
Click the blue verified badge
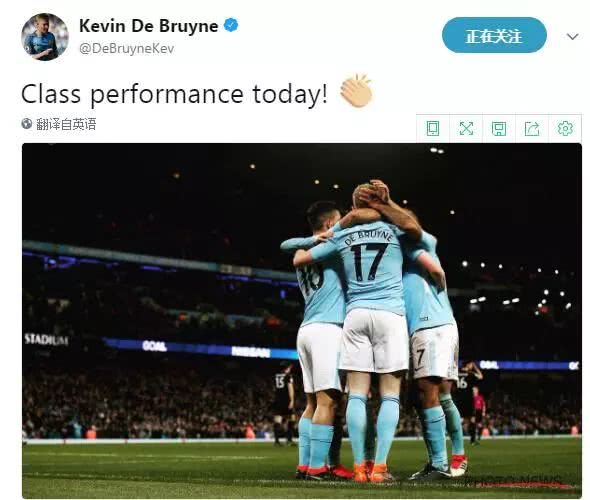pos(231,26)
